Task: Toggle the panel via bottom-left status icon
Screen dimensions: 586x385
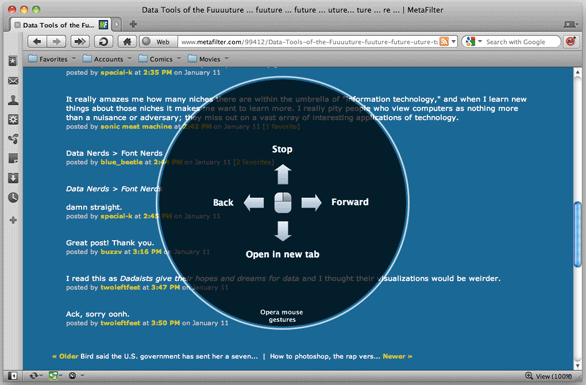Action: point(12,376)
